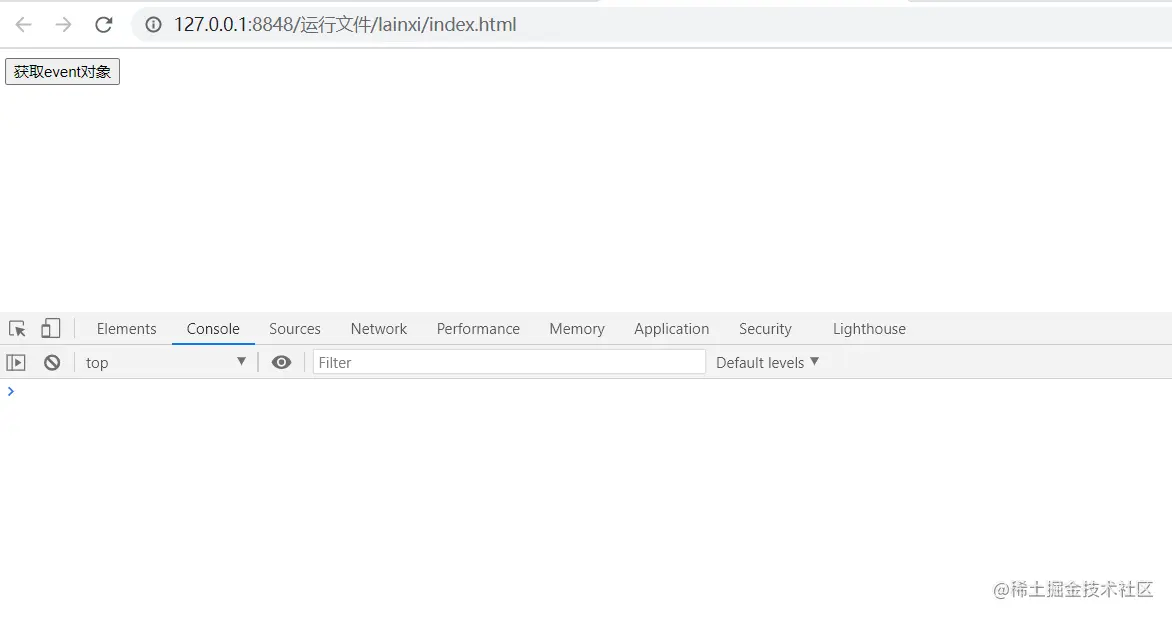The image size is (1172, 618).
Task: Open the Application tab
Action: 672,329
